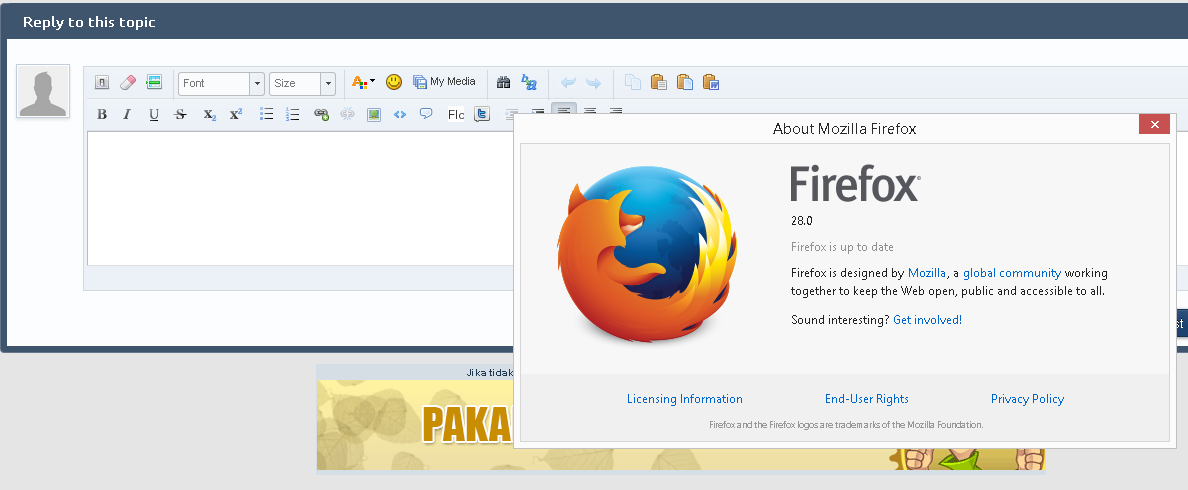
Task: Click the Firefox logo image
Action: [x=648, y=254]
